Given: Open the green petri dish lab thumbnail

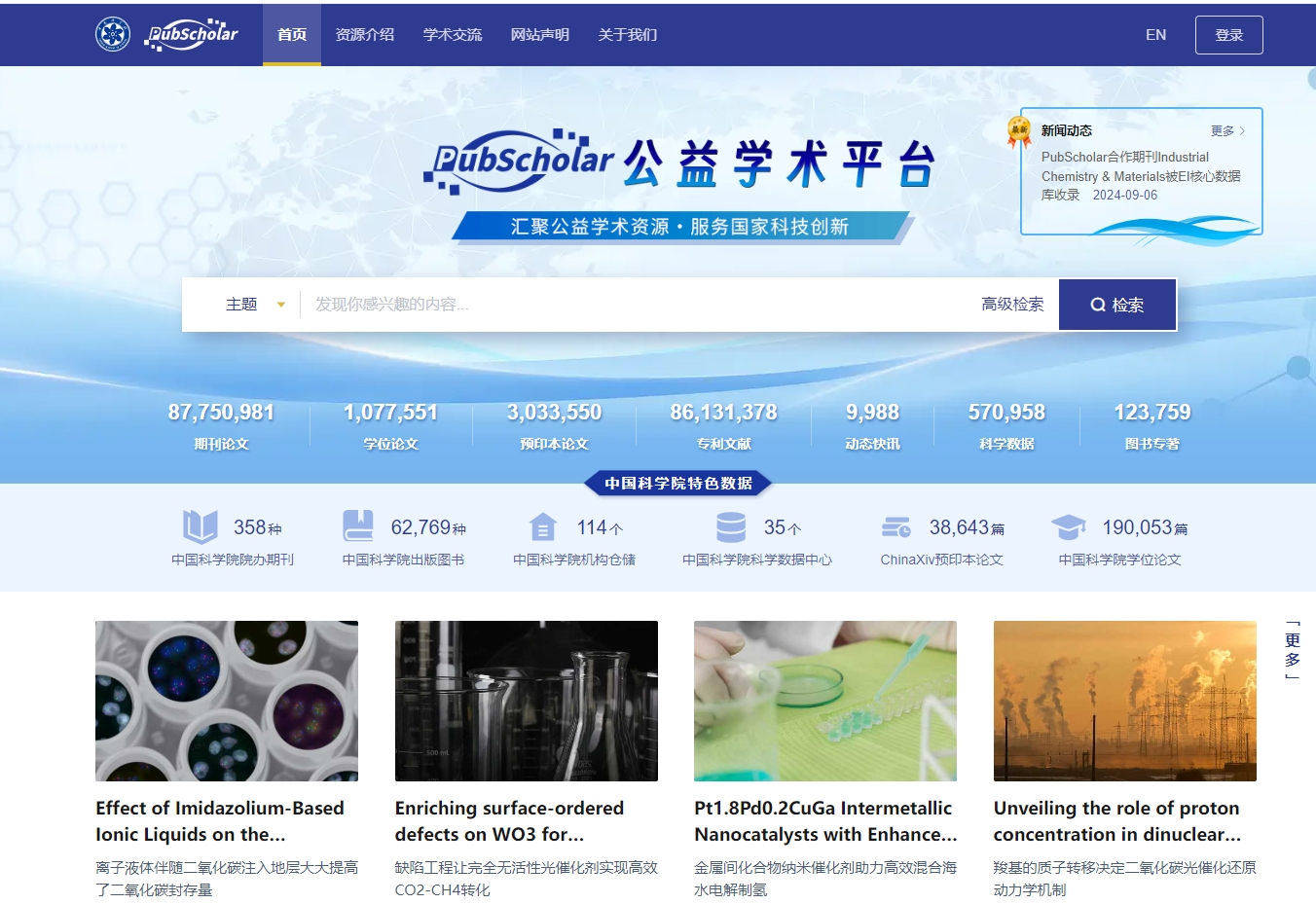Looking at the screenshot, I should click(825, 701).
